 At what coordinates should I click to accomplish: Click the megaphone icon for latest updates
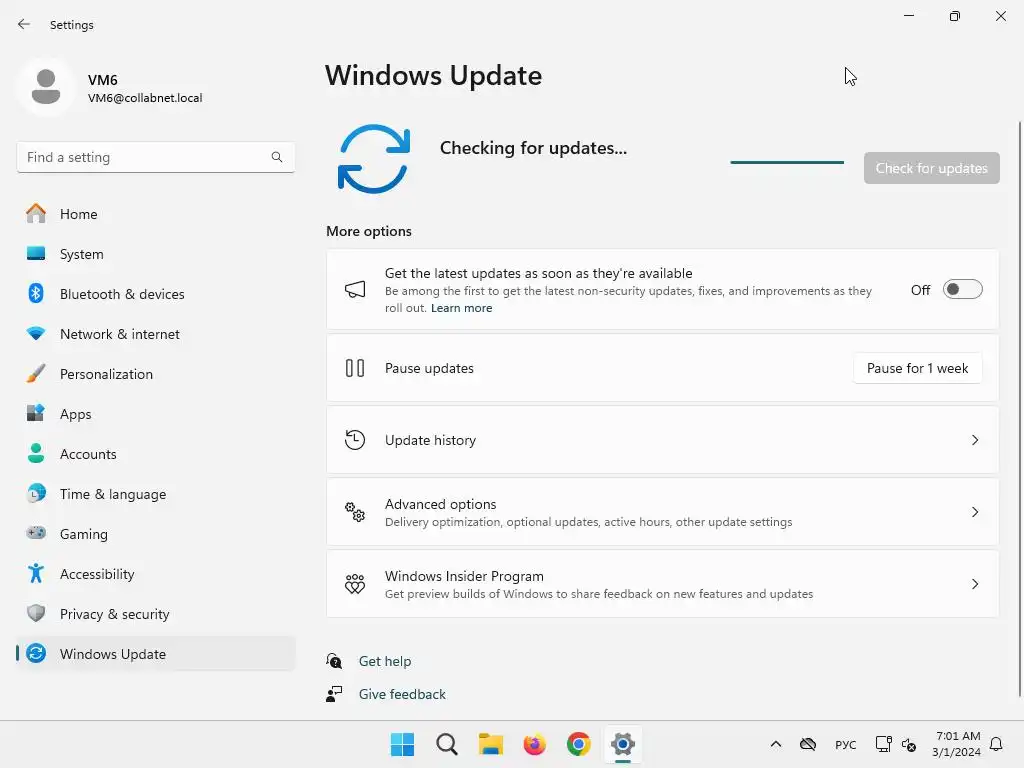[355, 289]
